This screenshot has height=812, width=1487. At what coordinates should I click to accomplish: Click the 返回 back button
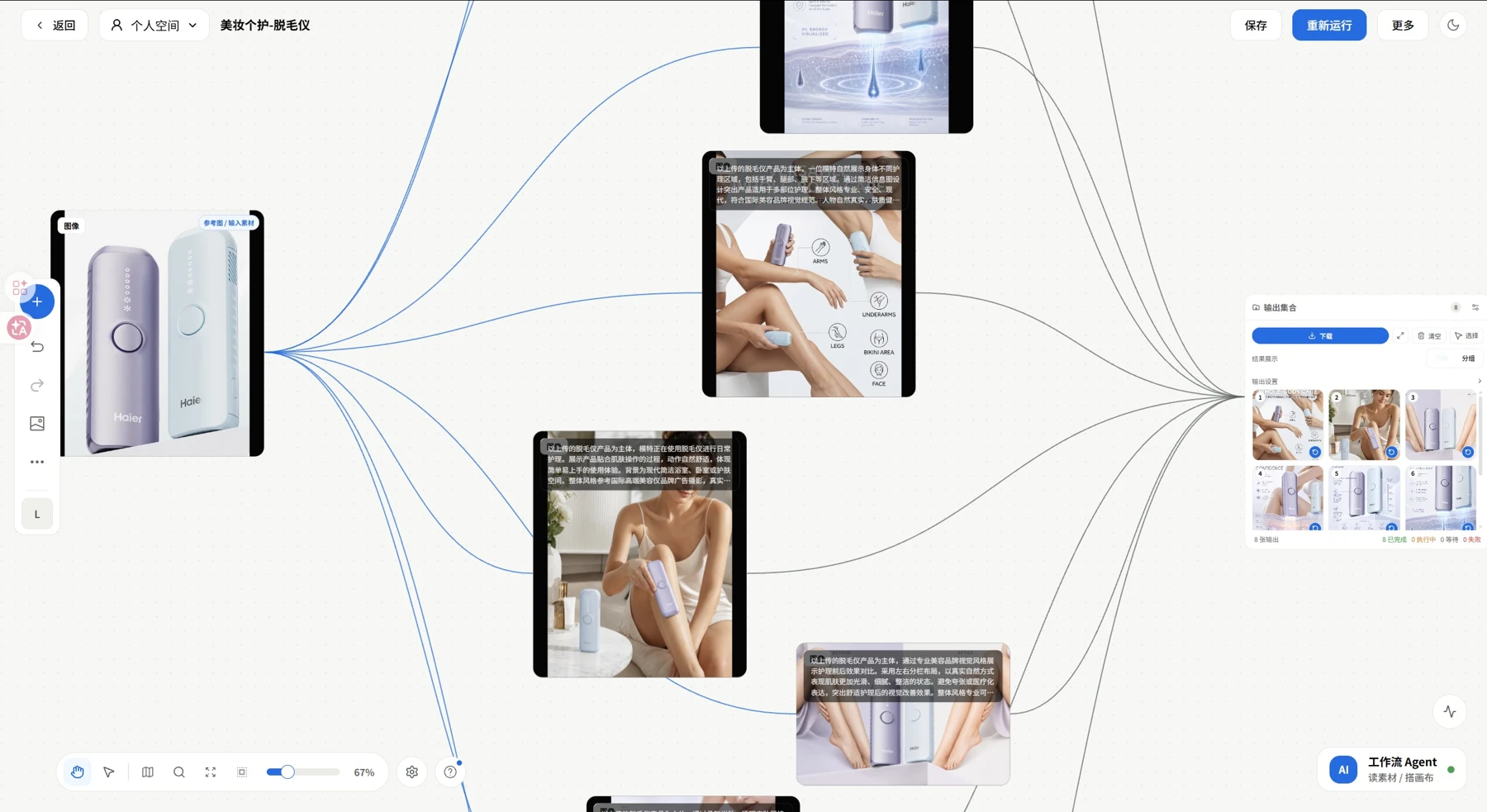pos(55,26)
